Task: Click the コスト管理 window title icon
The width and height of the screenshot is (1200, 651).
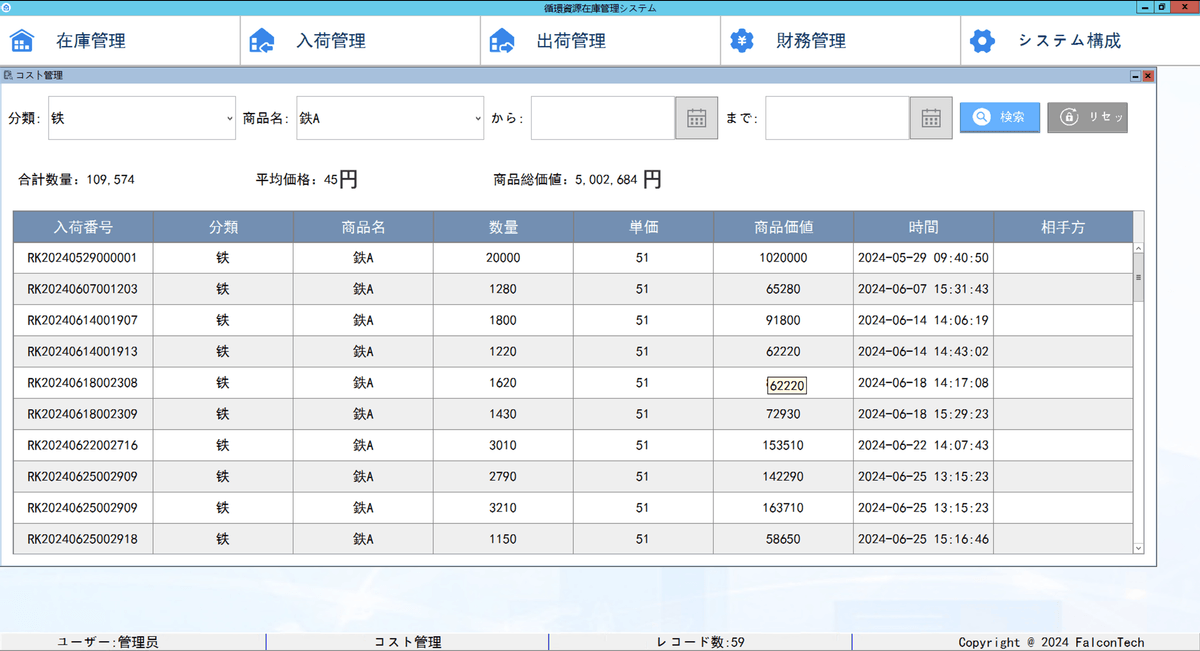Action: pyautogui.click(x=9, y=75)
